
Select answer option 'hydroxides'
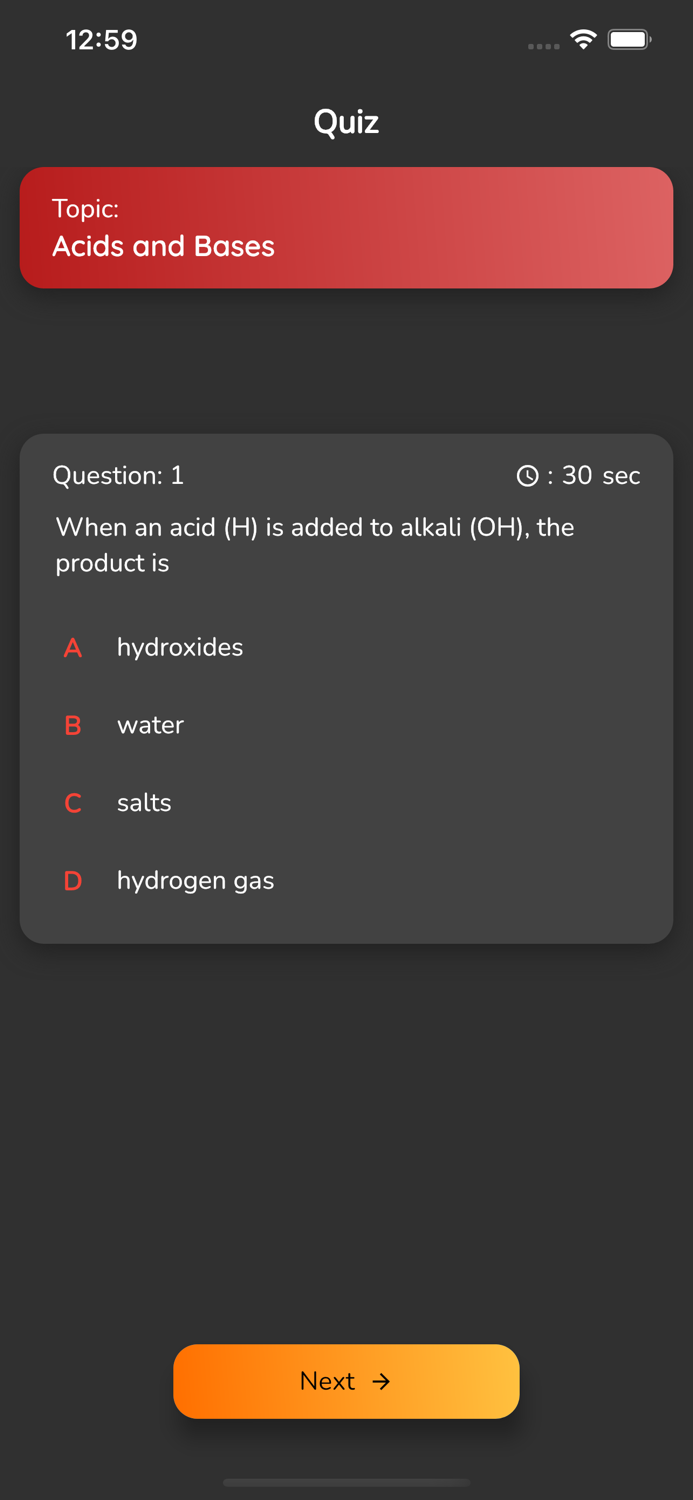click(180, 648)
